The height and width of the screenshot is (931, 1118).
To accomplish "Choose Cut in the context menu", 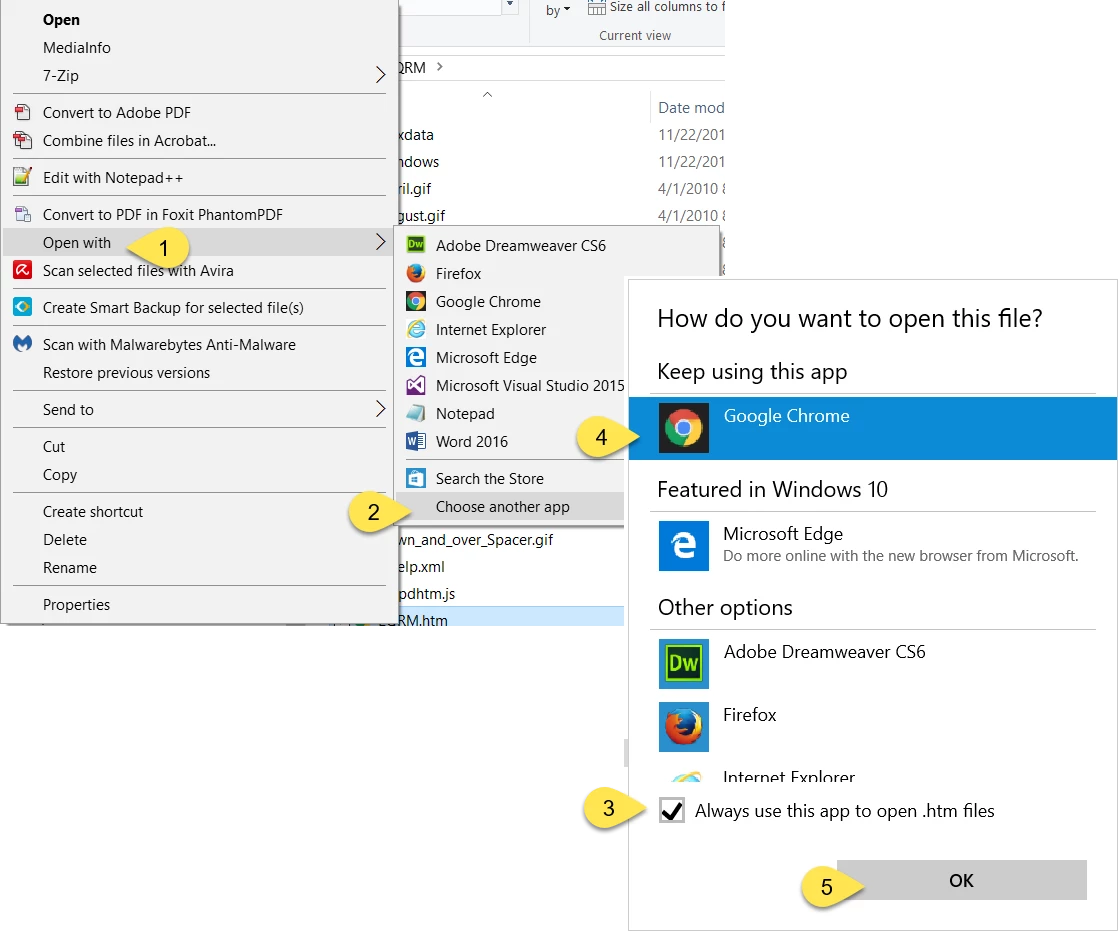I will (53, 447).
